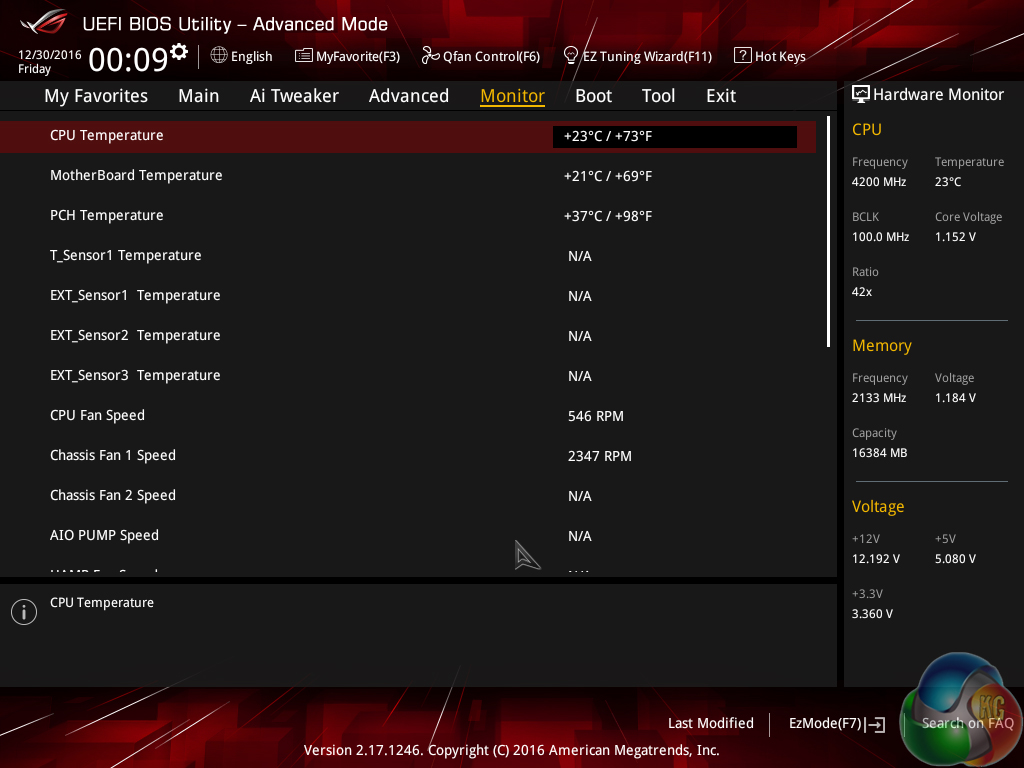This screenshot has width=1024, height=768.
Task: Click memory voltage 1.184 V value
Action: (x=955, y=398)
